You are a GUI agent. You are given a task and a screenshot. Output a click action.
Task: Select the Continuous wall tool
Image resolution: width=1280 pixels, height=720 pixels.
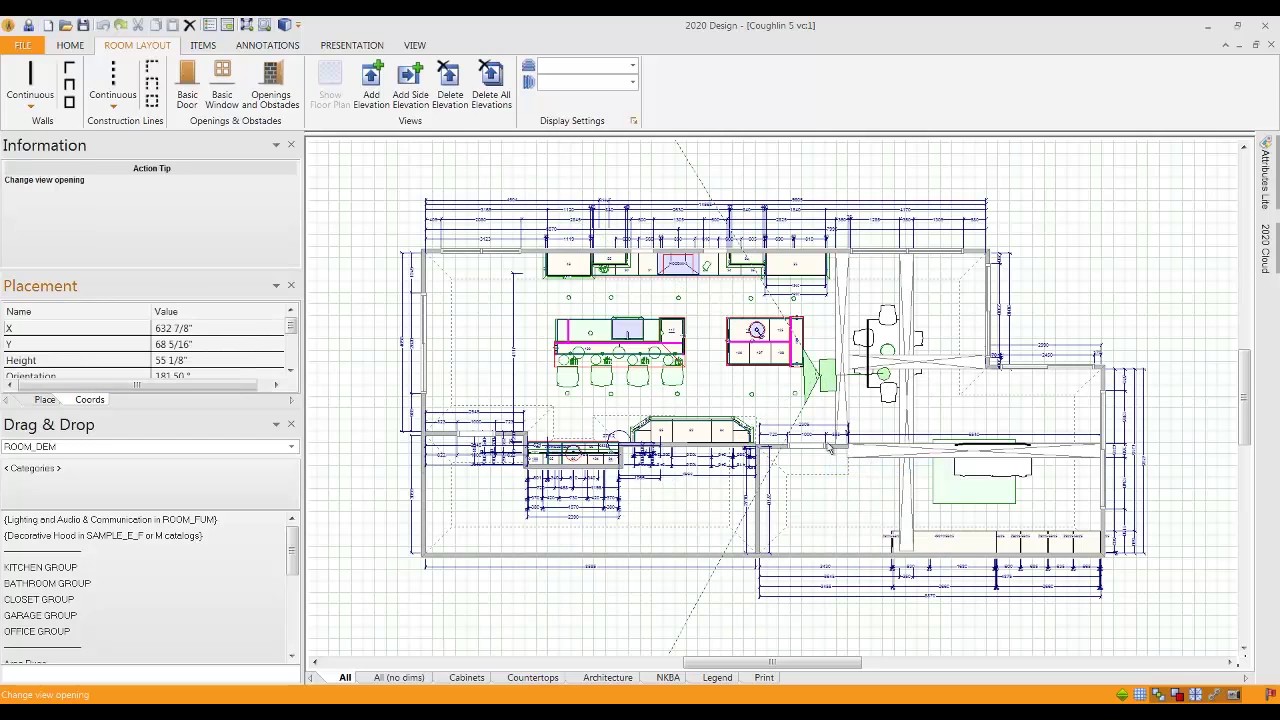pos(30,80)
